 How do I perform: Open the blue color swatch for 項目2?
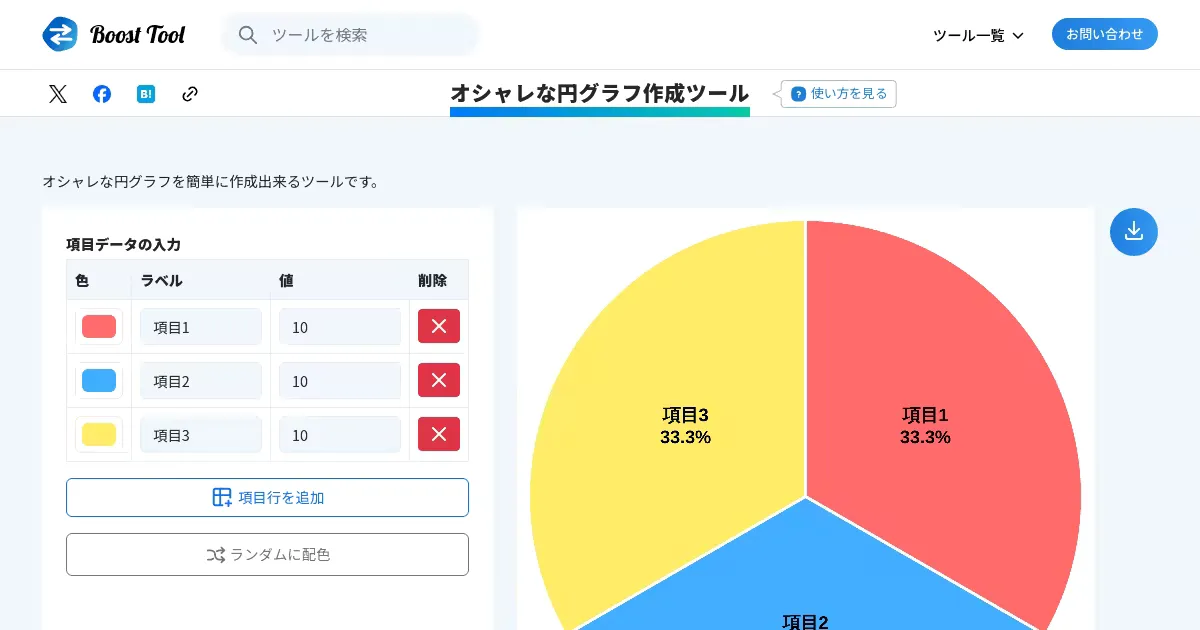[99, 381]
